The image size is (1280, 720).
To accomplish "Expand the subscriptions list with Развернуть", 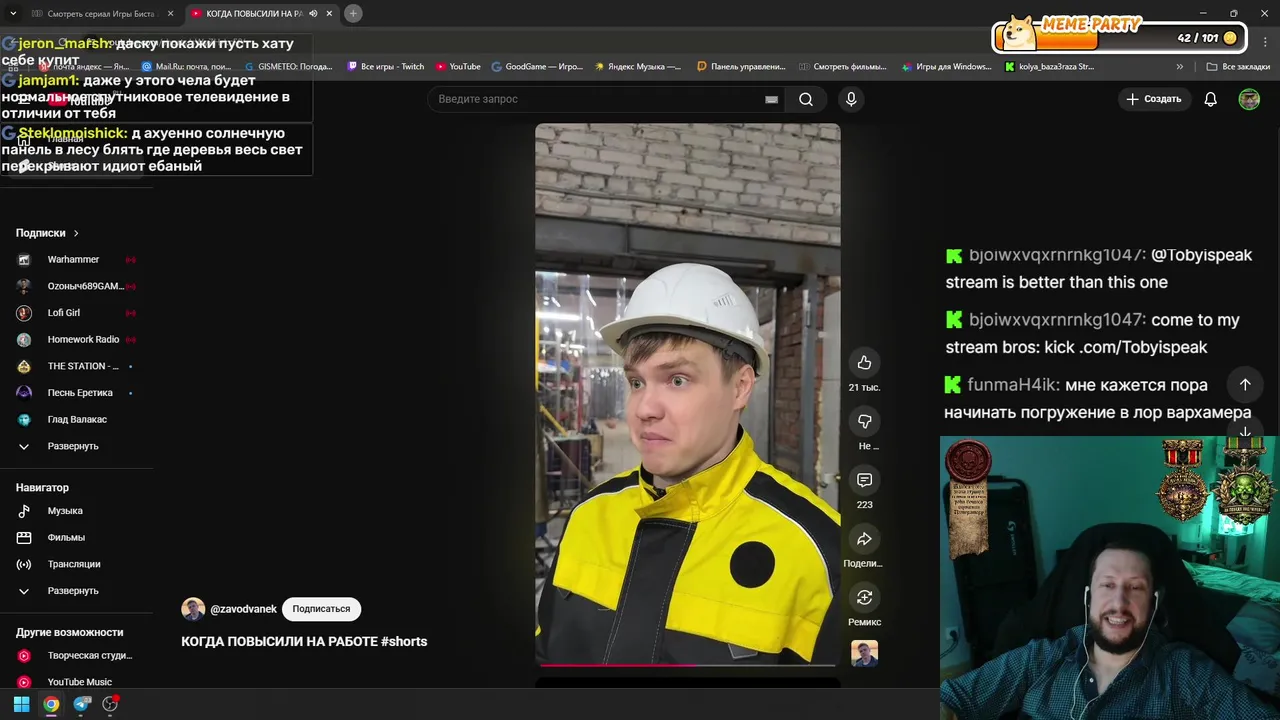I will point(75,446).
